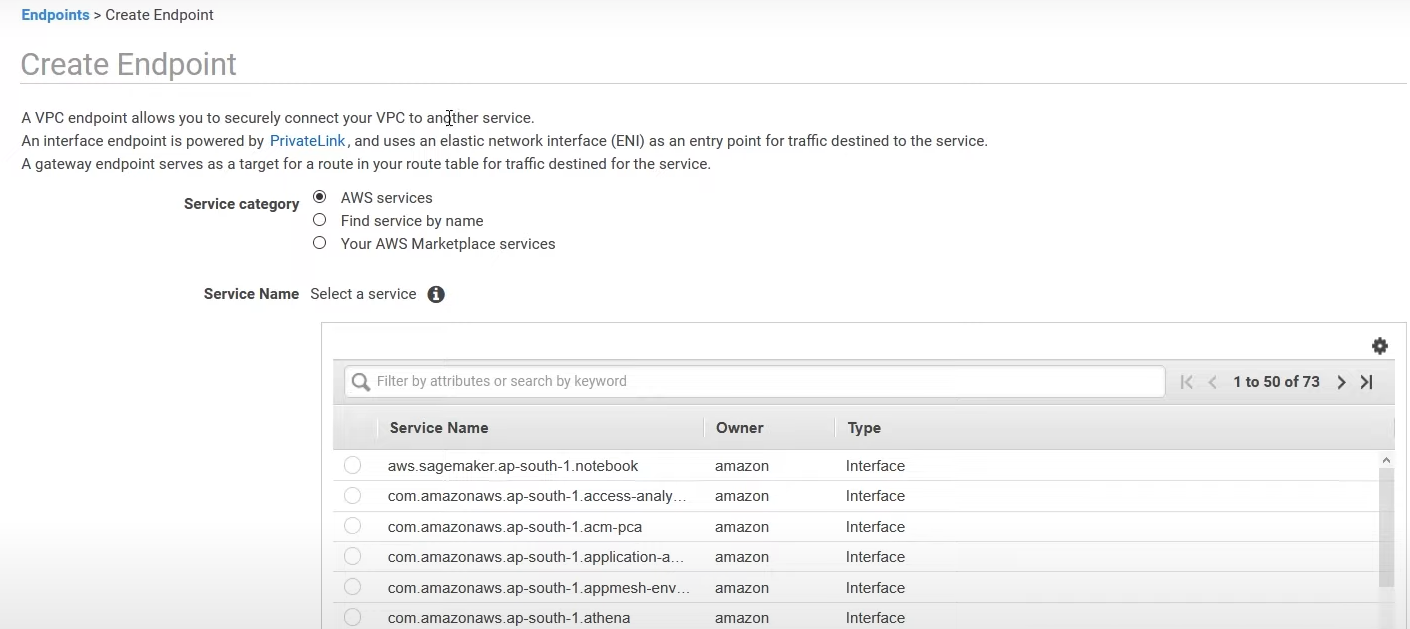Viewport: 1410px width, 629px height.
Task: Sort by the Service Name column header
Action: click(439, 428)
